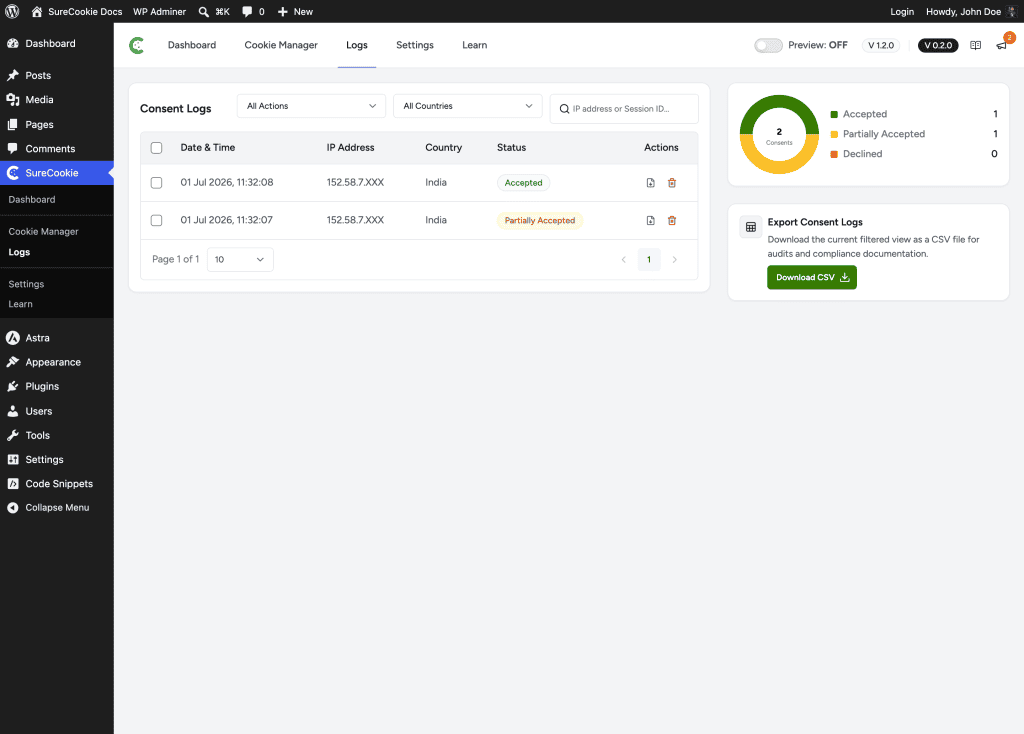Click the Collapse Menu arrow icon

click(x=13, y=507)
